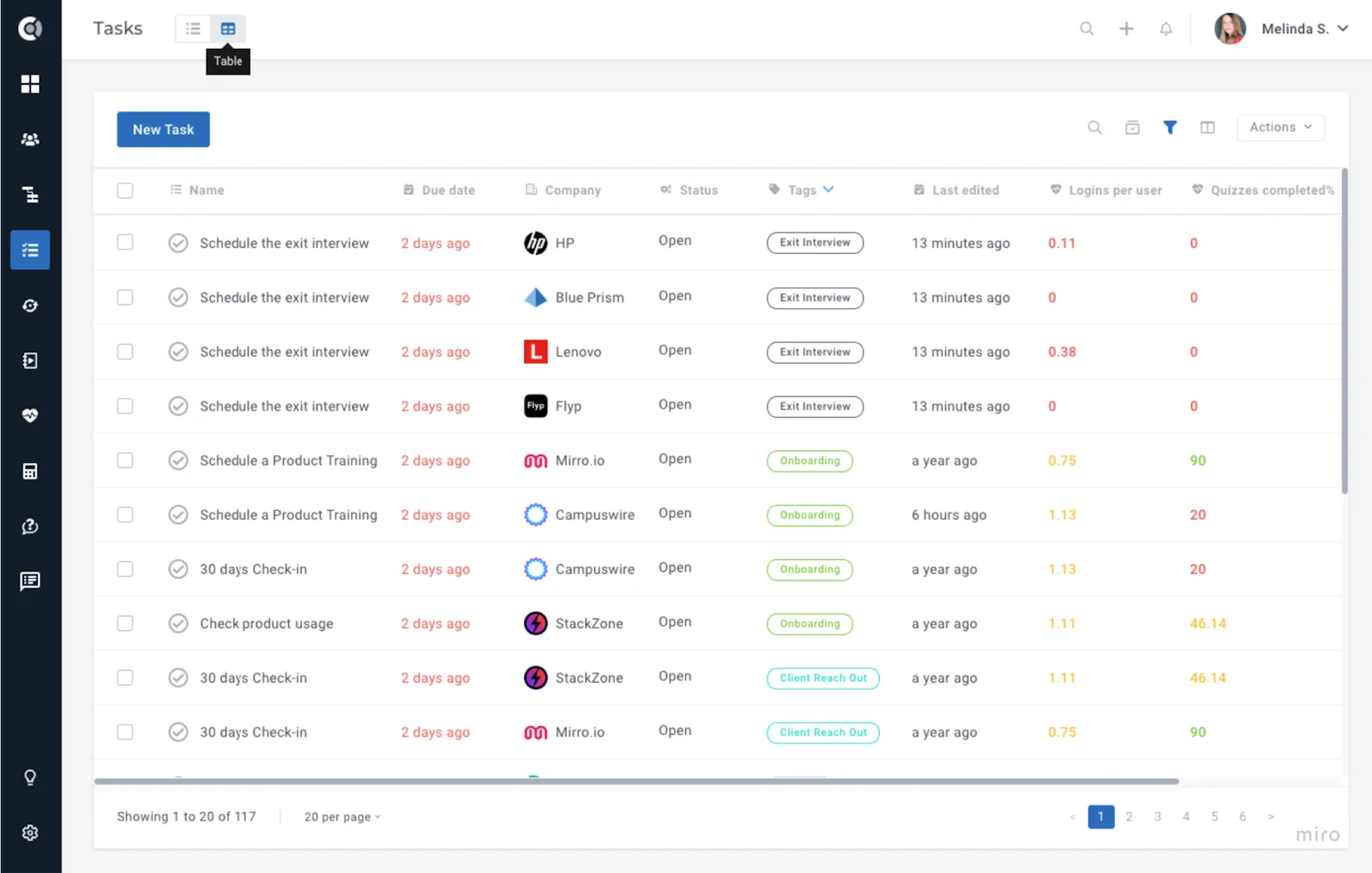1372x873 pixels.
Task: Click the blue filter funnel icon
Action: click(x=1170, y=128)
